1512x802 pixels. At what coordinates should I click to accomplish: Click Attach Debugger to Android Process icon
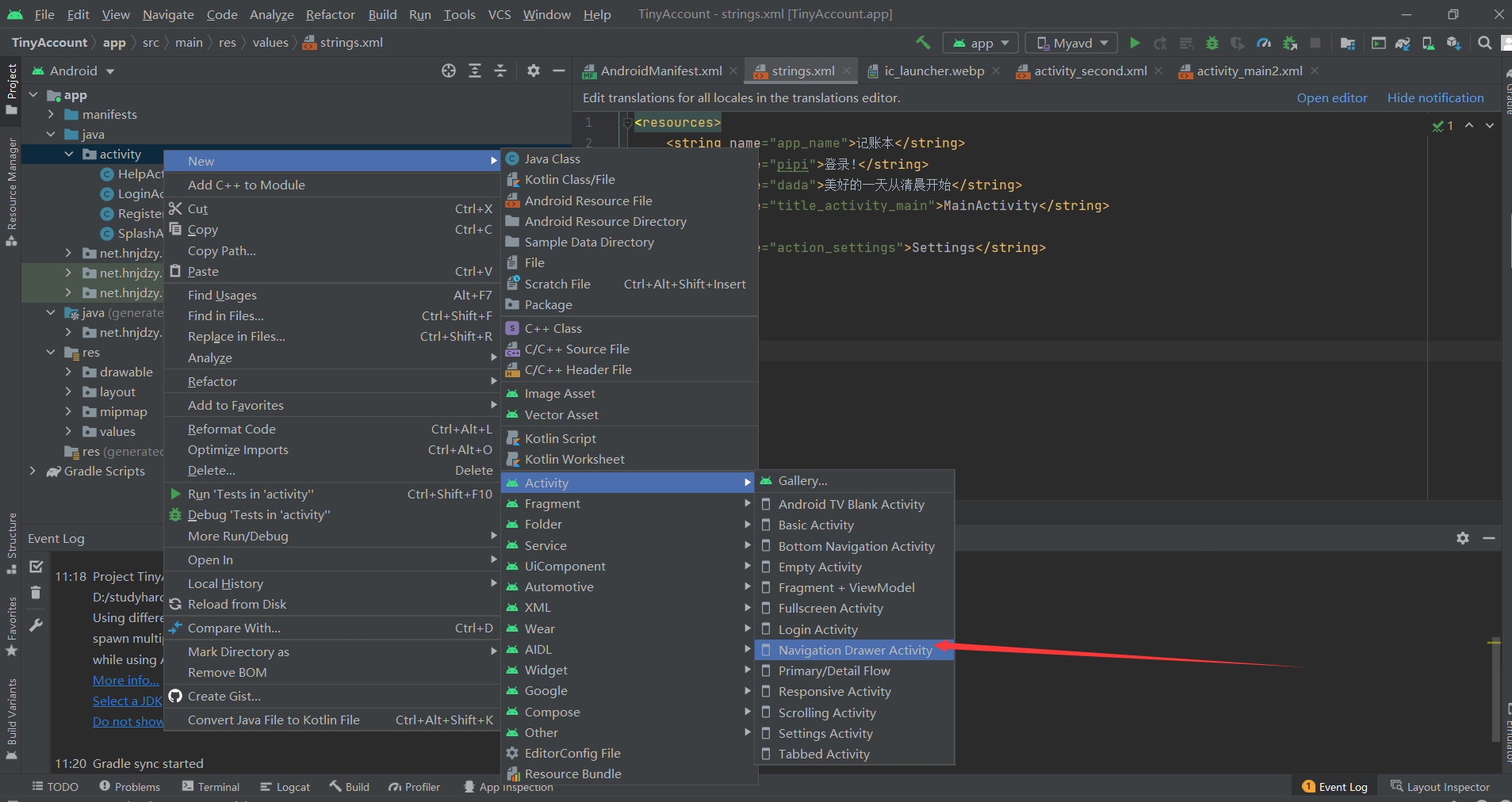point(1290,43)
